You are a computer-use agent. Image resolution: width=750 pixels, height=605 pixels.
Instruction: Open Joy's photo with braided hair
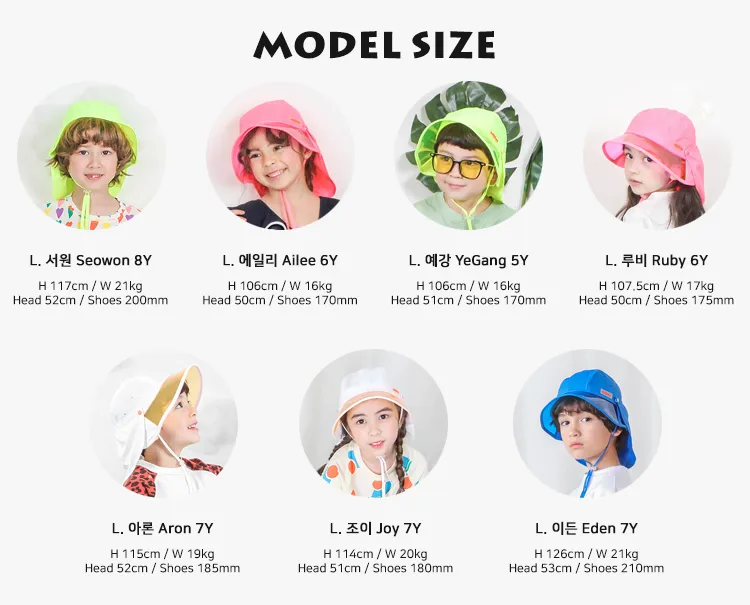374,423
